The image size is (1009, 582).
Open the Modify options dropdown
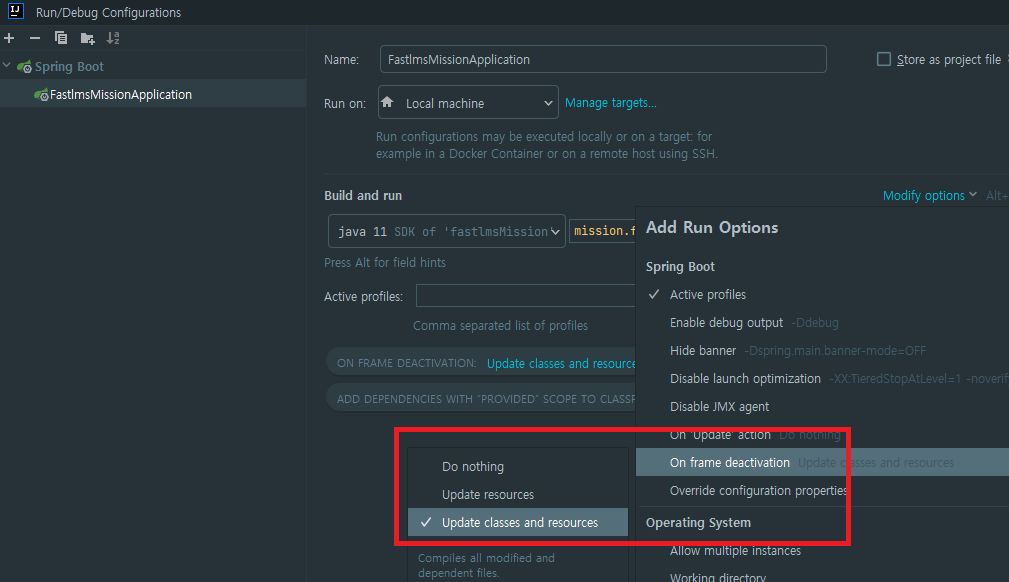tap(929, 195)
